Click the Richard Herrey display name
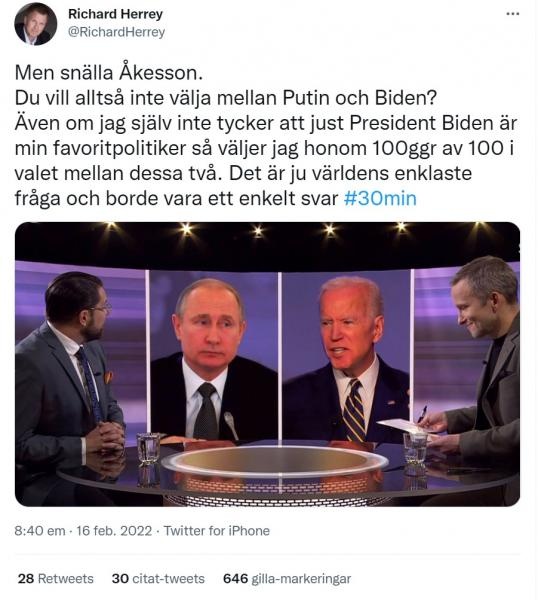Image resolution: width=538 pixels, height=600 pixels. click(x=116, y=14)
